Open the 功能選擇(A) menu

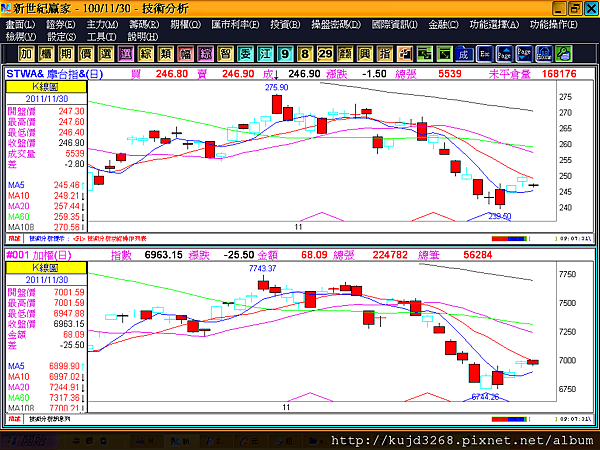[494, 24]
